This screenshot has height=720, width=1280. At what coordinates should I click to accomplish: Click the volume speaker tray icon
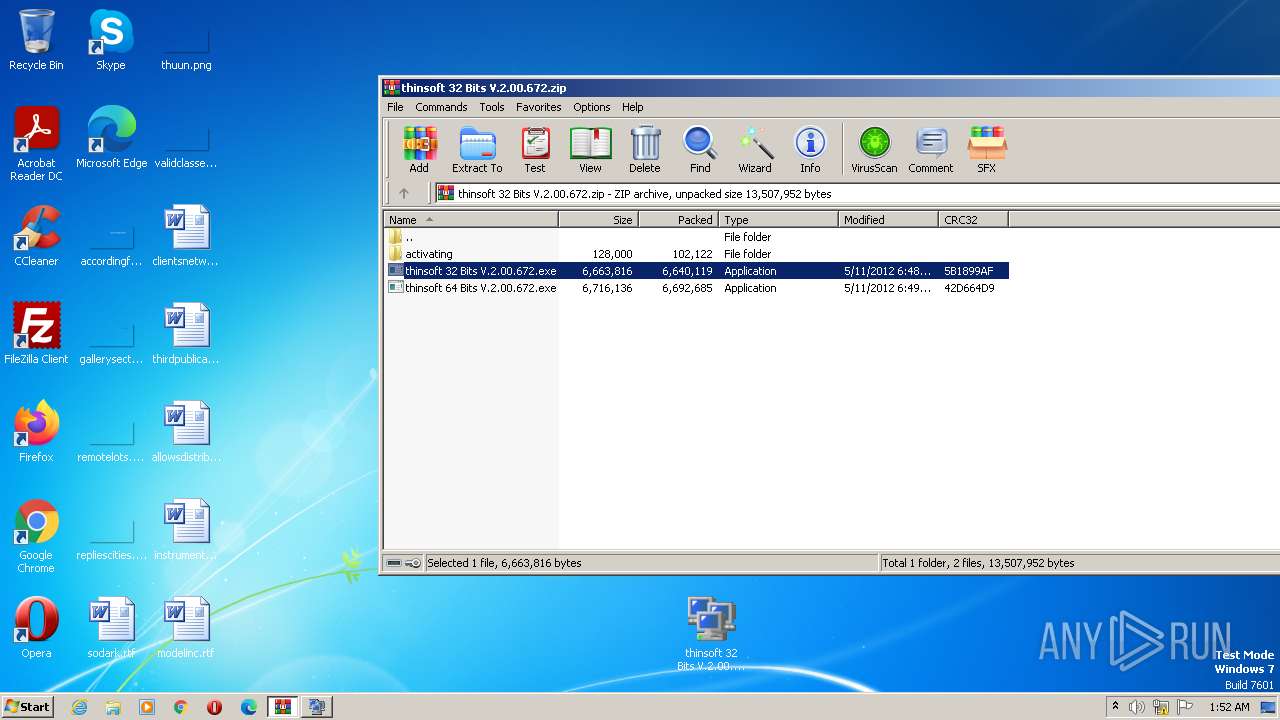(x=1137, y=707)
